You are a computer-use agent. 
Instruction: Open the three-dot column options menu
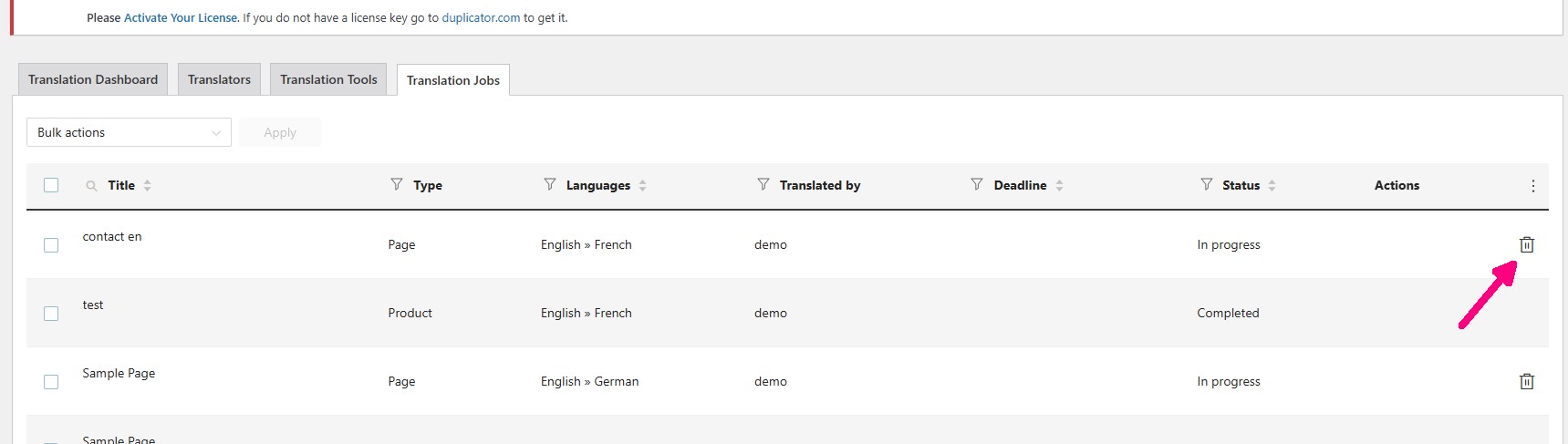(1532, 186)
